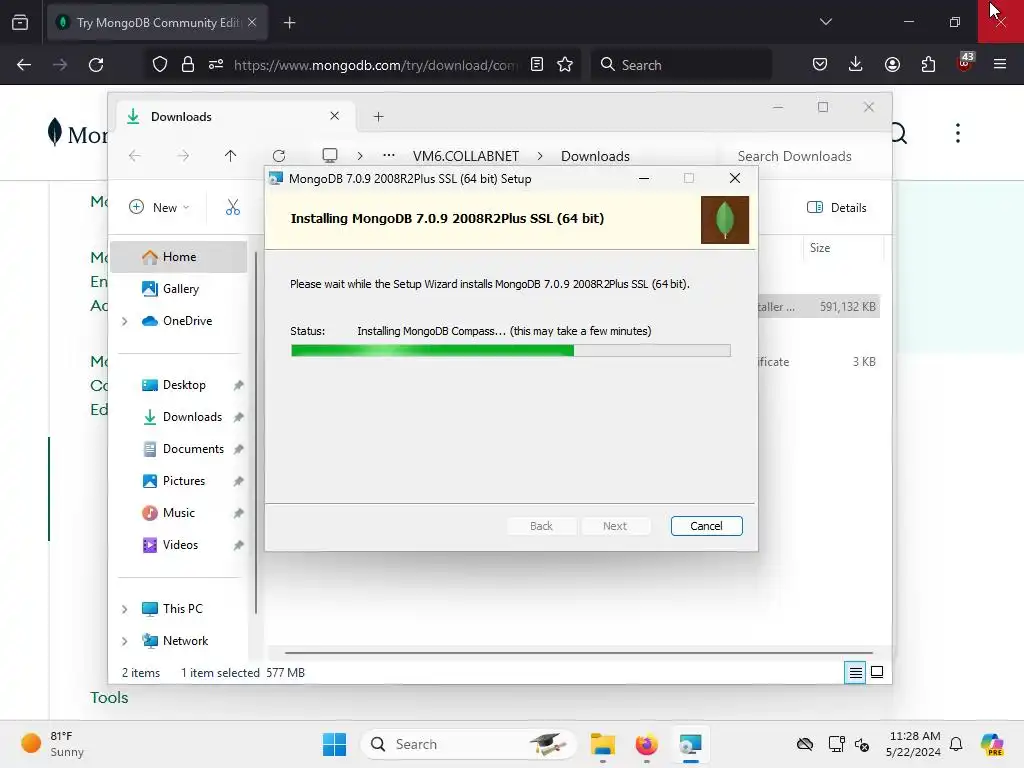Screen dimensions: 1024x768
Task: Expand the OneDrive tree node
Action: point(125,321)
